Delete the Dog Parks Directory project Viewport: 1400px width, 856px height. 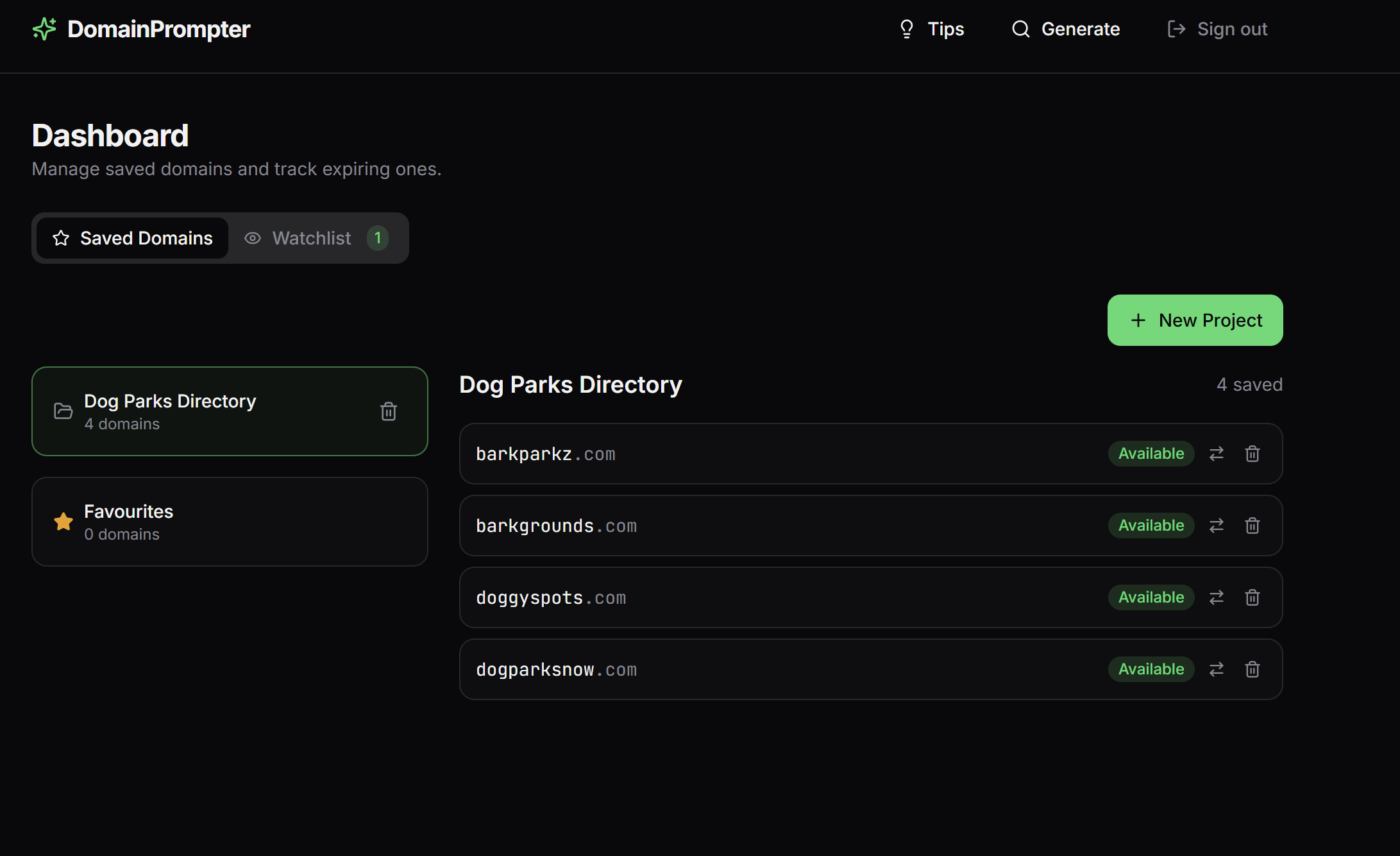point(389,411)
